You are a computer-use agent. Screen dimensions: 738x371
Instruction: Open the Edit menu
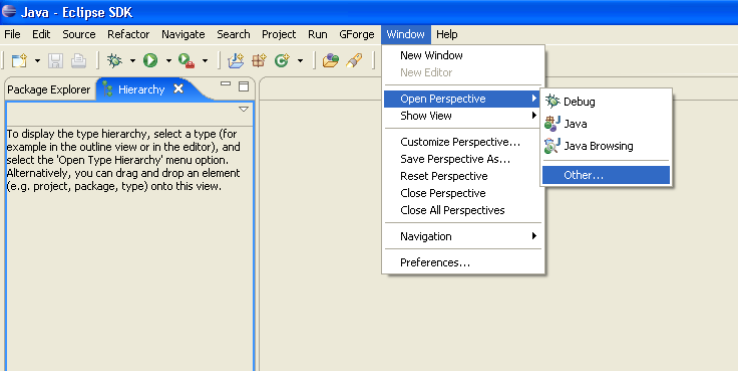[x=41, y=34]
